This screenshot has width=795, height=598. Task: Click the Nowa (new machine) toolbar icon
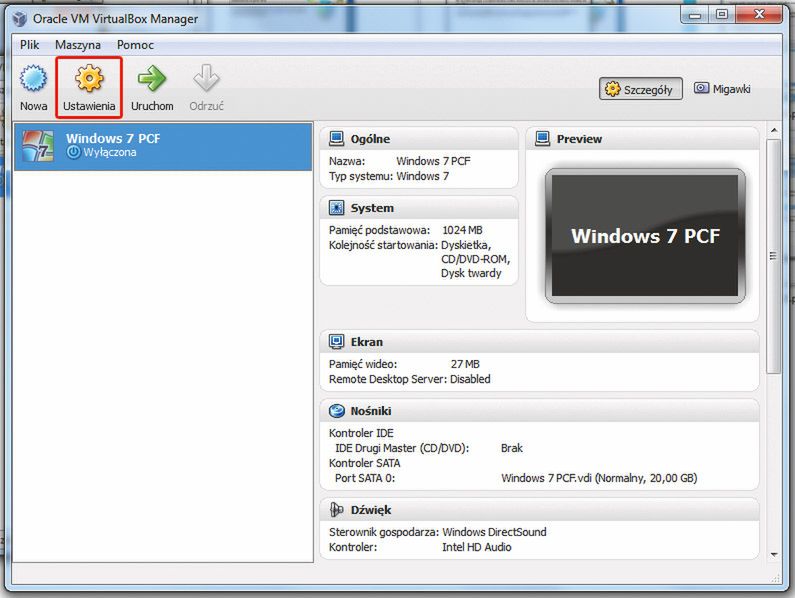33,79
